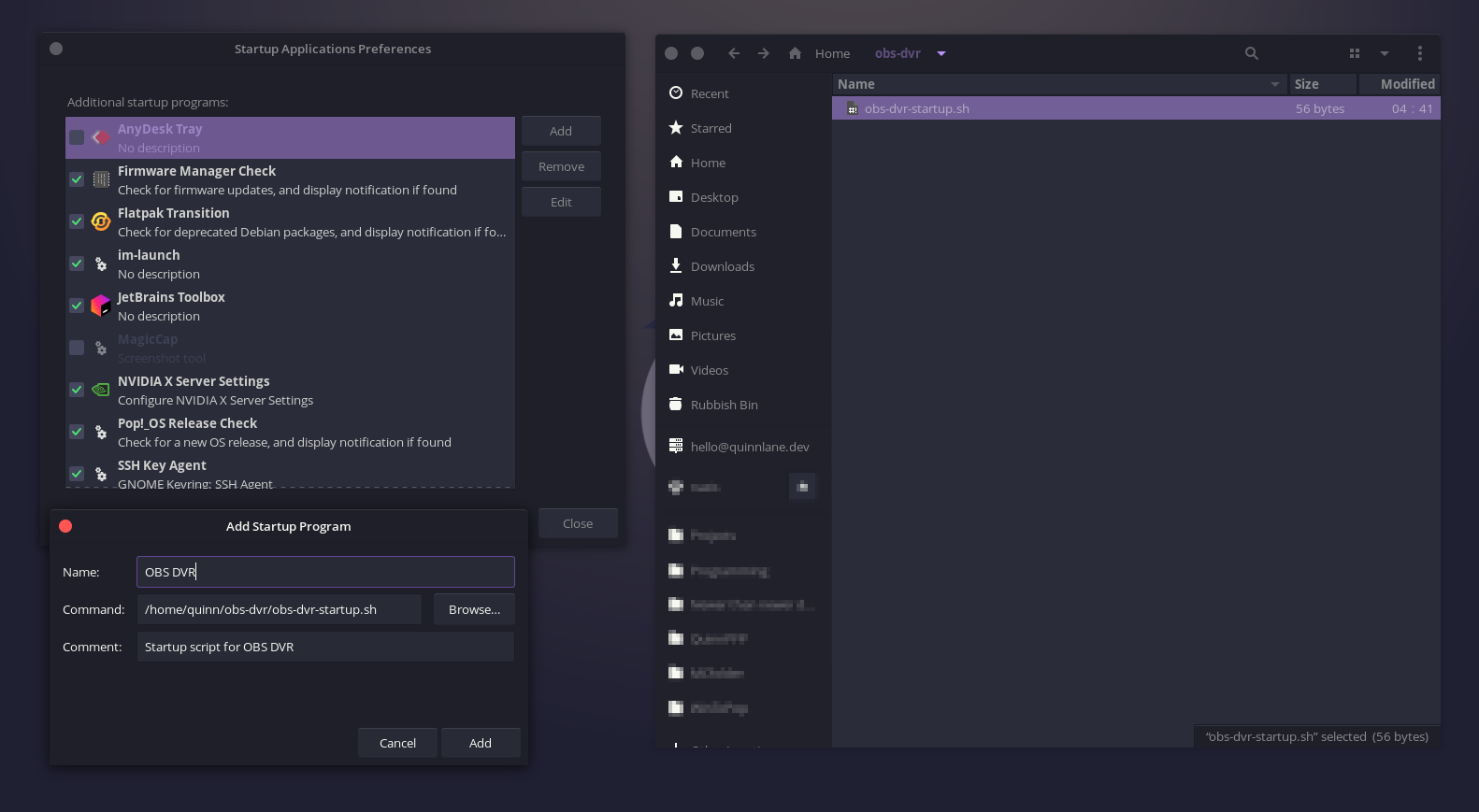1479x812 pixels.
Task: Uncheck the SSH Key Agent entry
Action: click(x=77, y=474)
